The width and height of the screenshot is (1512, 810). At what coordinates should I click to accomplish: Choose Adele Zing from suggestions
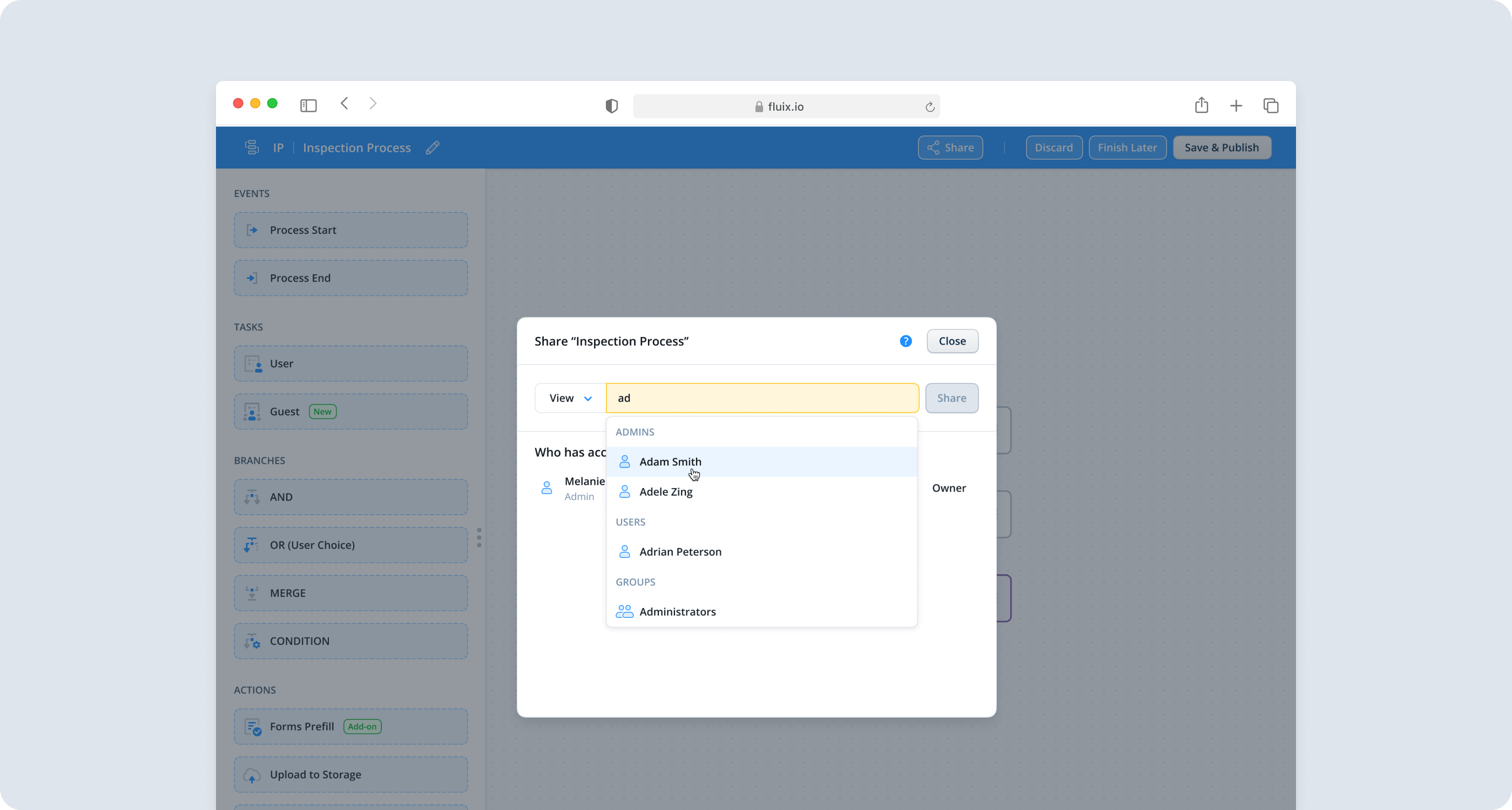[666, 492]
